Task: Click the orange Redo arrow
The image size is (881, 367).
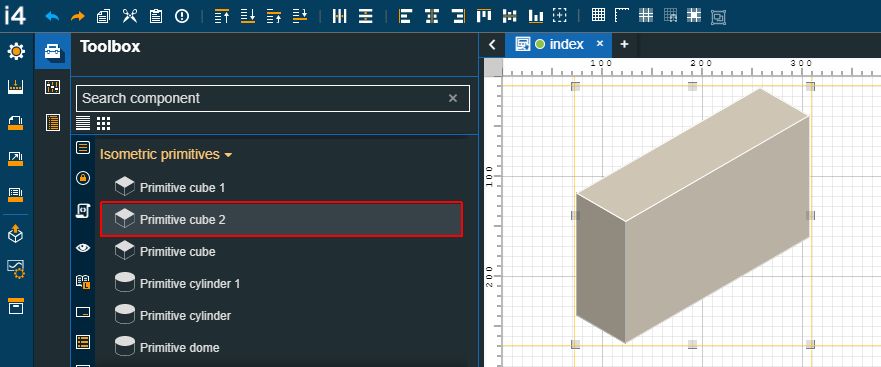Action: [x=78, y=16]
